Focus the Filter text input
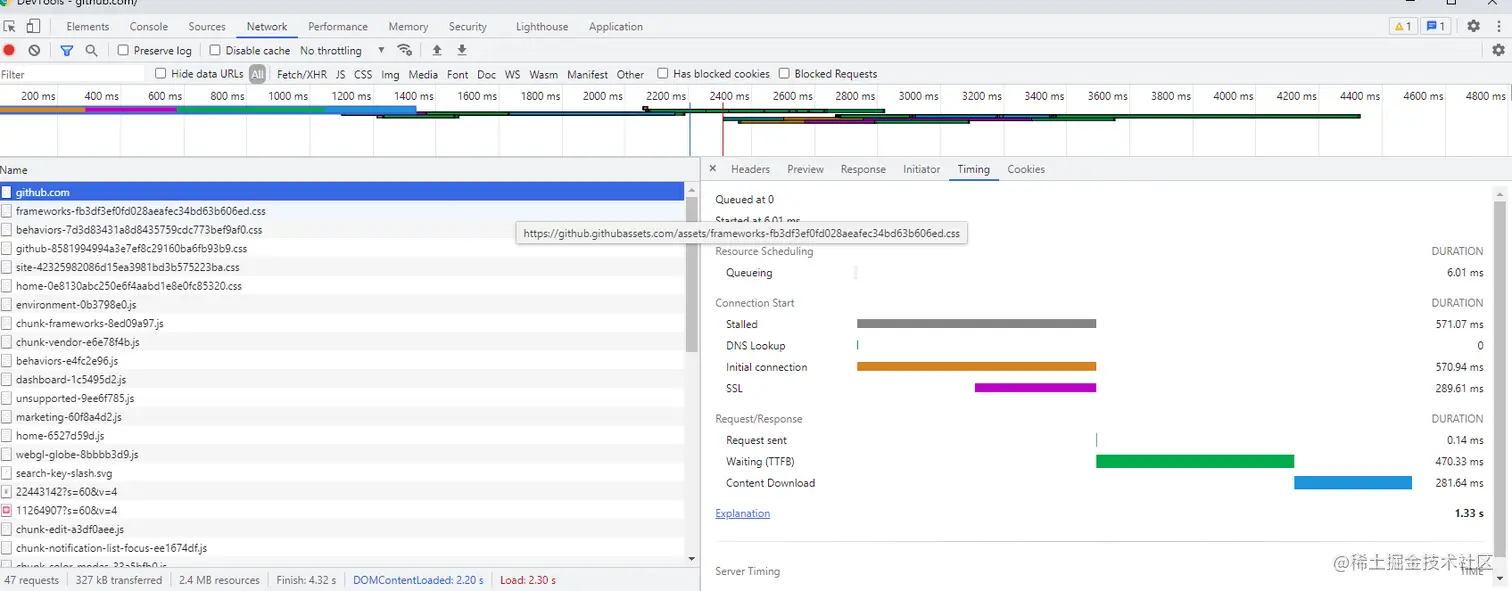 72,74
